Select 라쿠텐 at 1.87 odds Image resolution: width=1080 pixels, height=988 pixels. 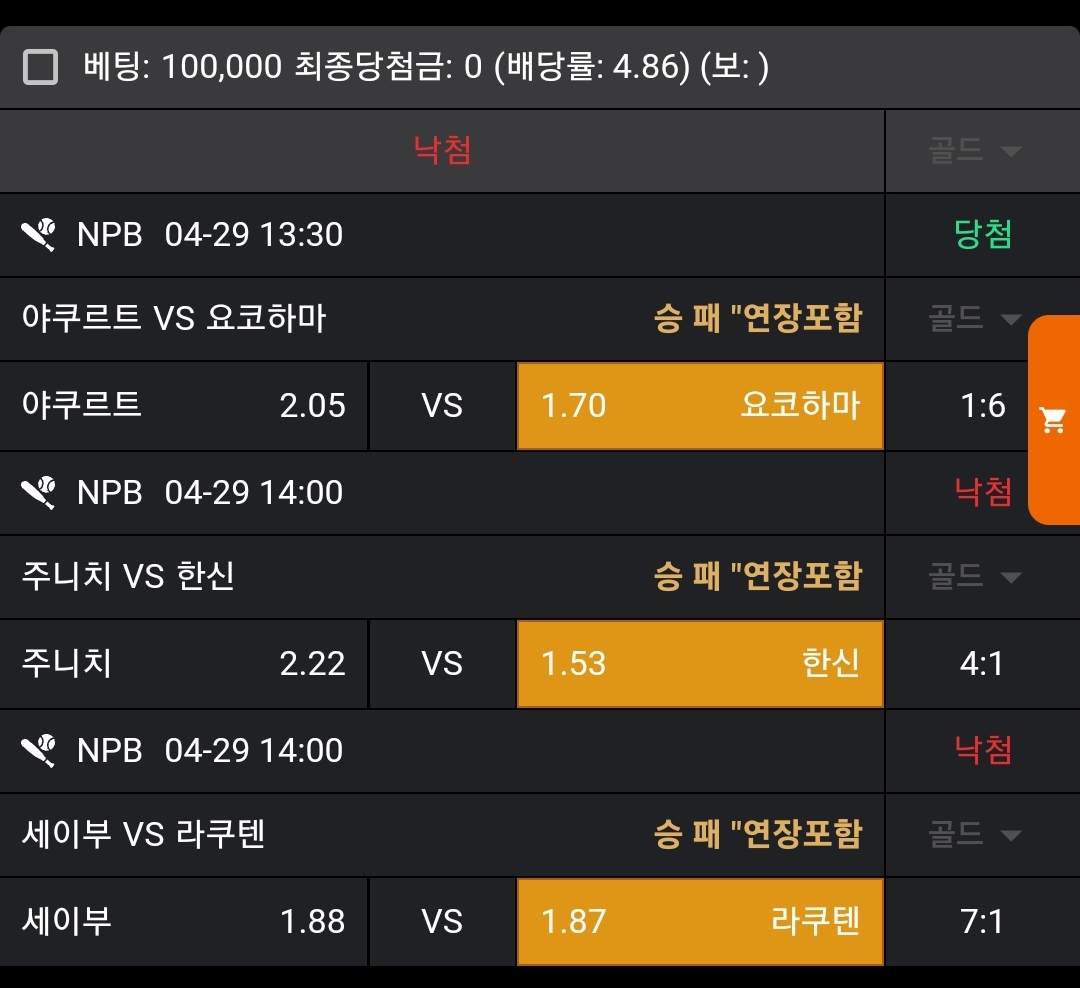tap(700, 921)
